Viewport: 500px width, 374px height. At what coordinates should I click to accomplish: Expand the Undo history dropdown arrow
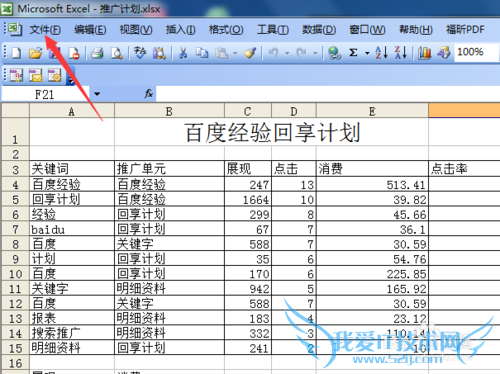pyautogui.click(x=287, y=53)
